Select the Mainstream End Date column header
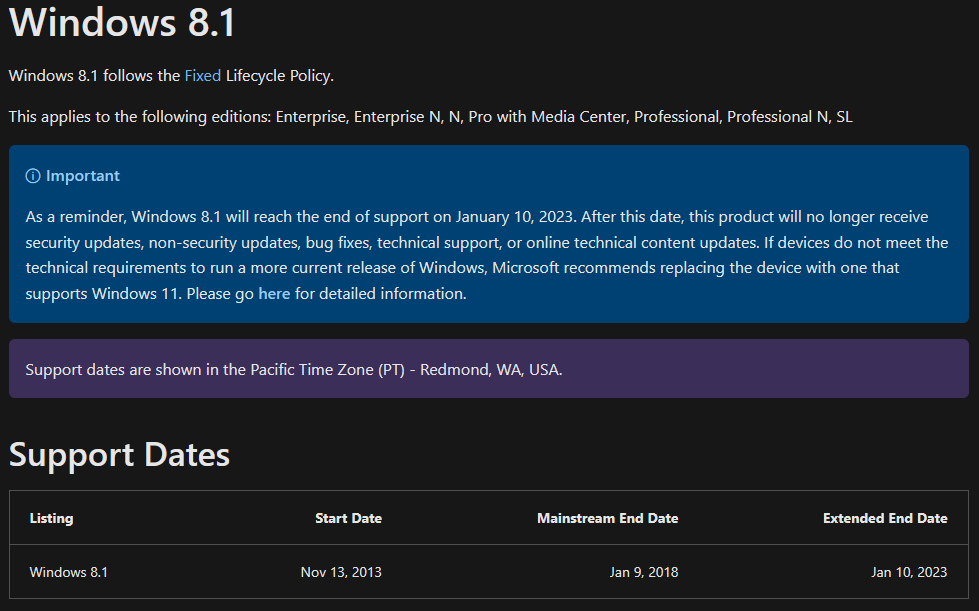 607,518
